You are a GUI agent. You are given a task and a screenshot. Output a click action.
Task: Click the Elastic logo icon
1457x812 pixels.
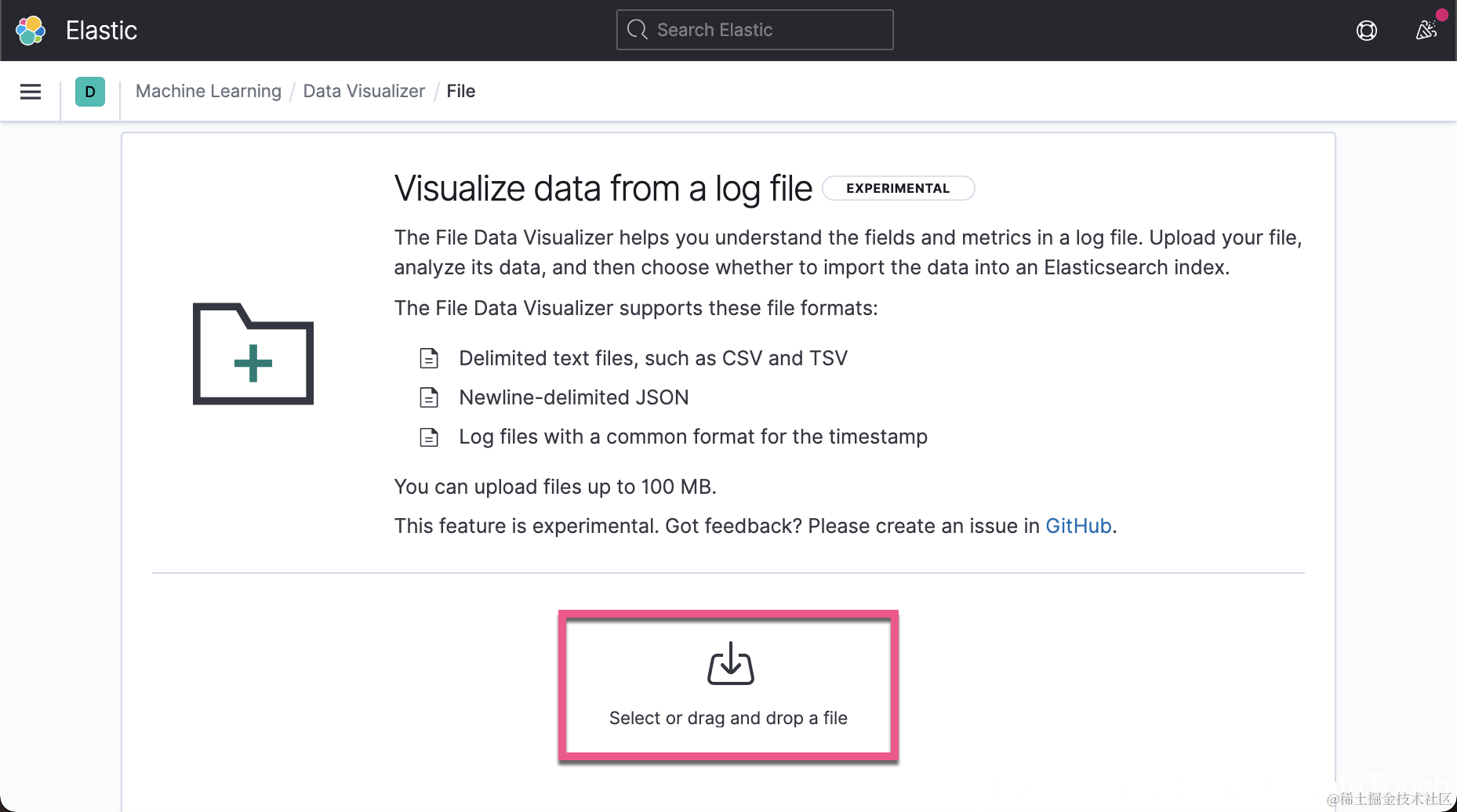point(31,31)
